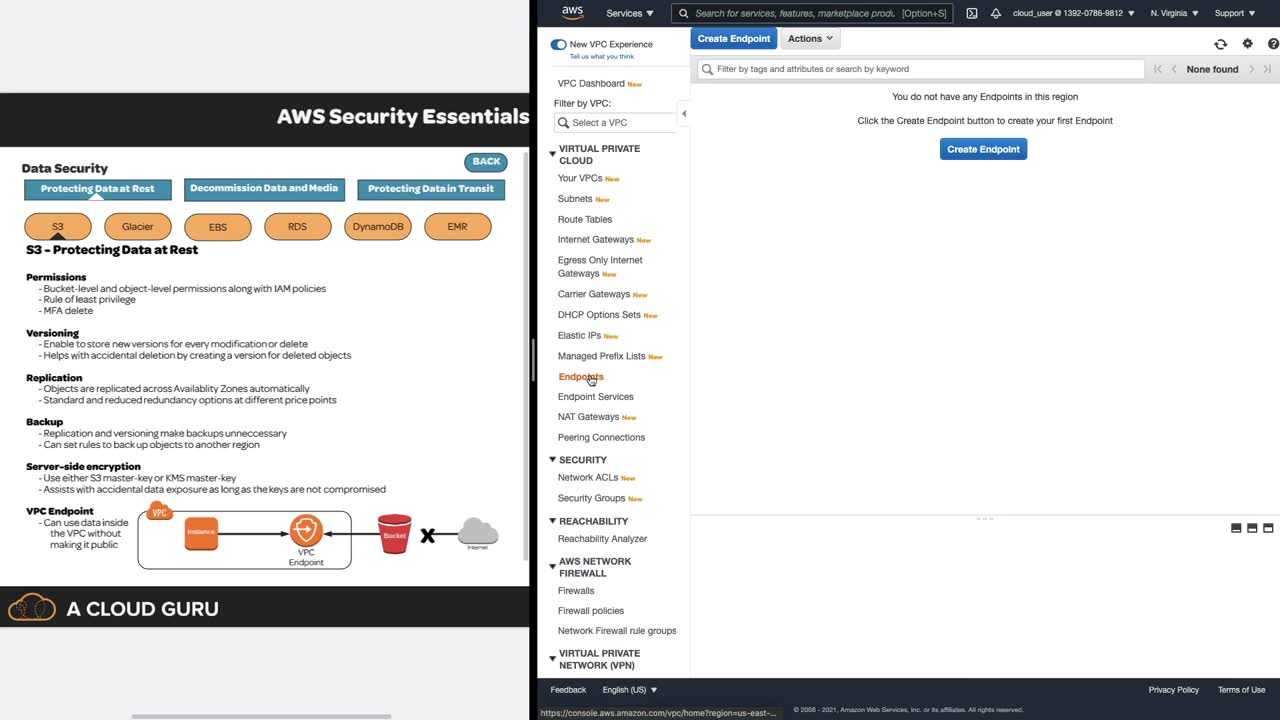The height and width of the screenshot is (720, 1280).
Task: Click the A Cloud Guru logo icon
Action: tap(32, 607)
